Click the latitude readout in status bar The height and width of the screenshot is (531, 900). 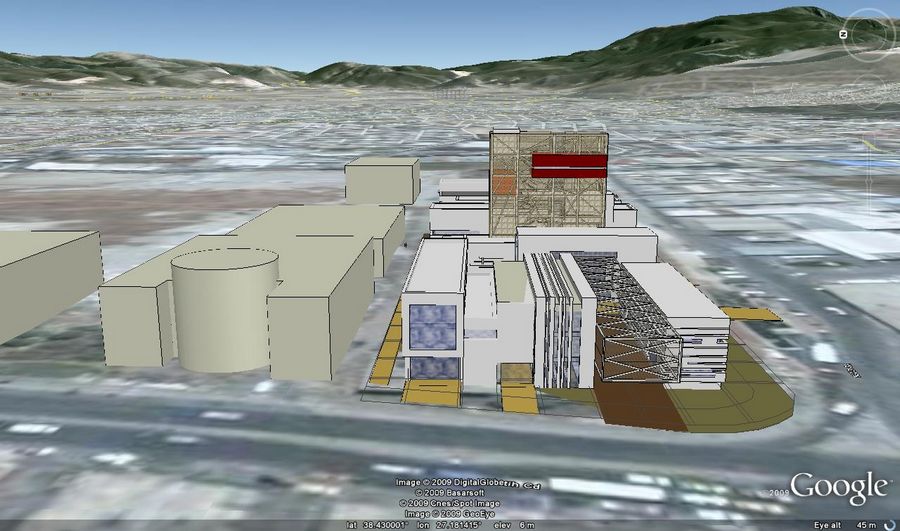(x=377, y=524)
